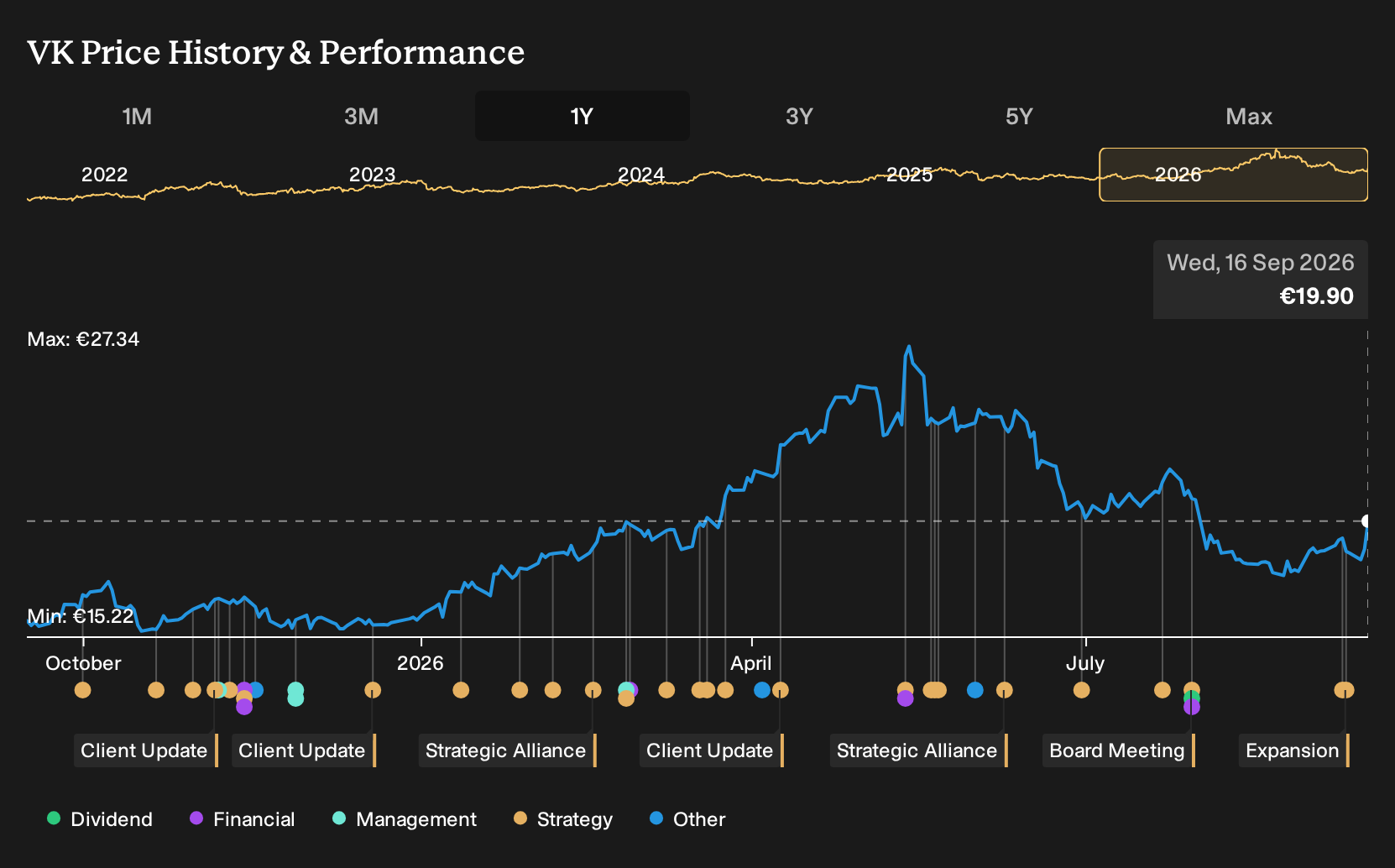This screenshot has height=868, width=1395.
Task: Select the 3M range tab
Action: (361, 116)
